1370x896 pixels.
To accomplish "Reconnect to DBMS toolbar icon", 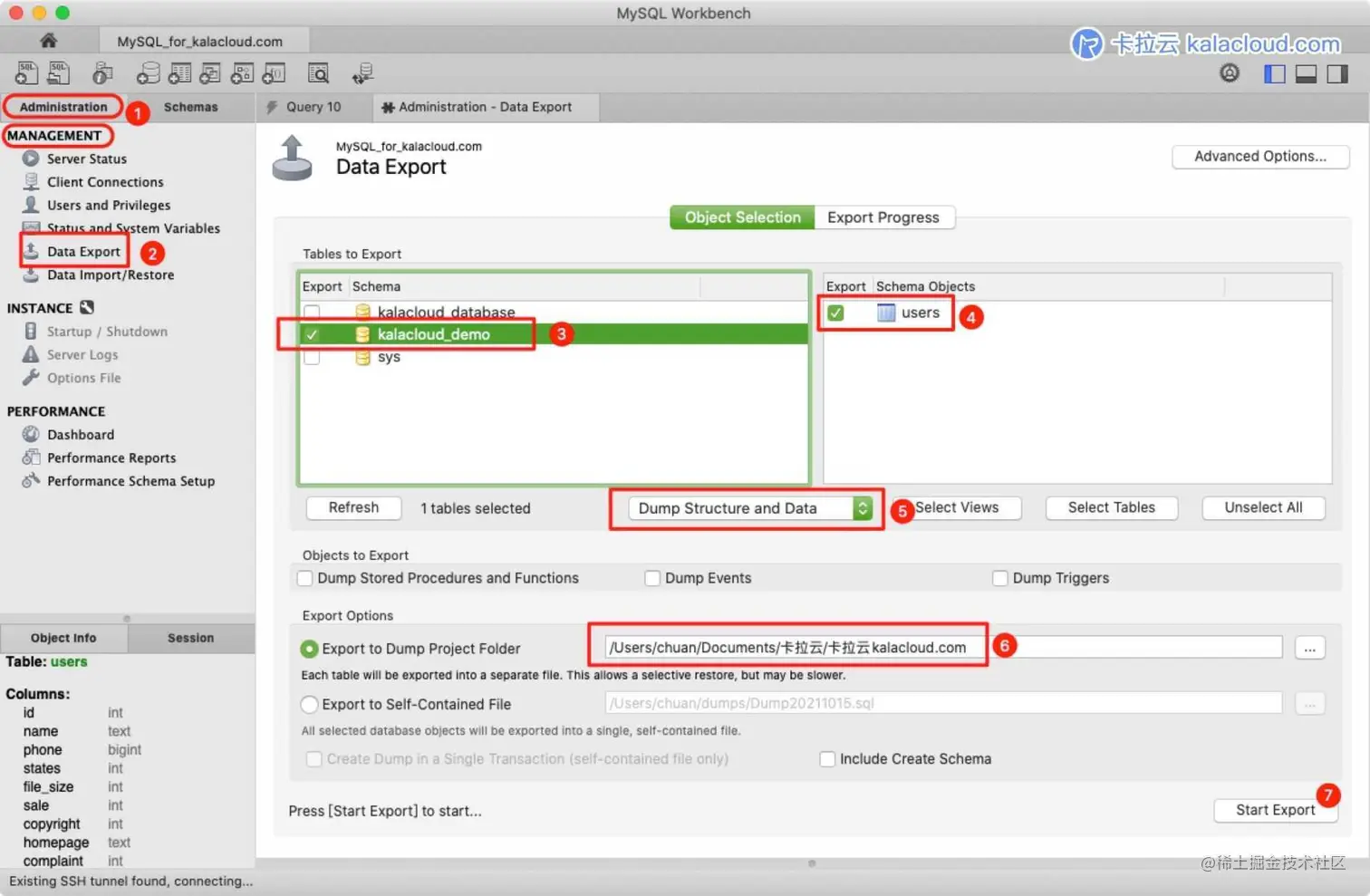I will 362,73.
